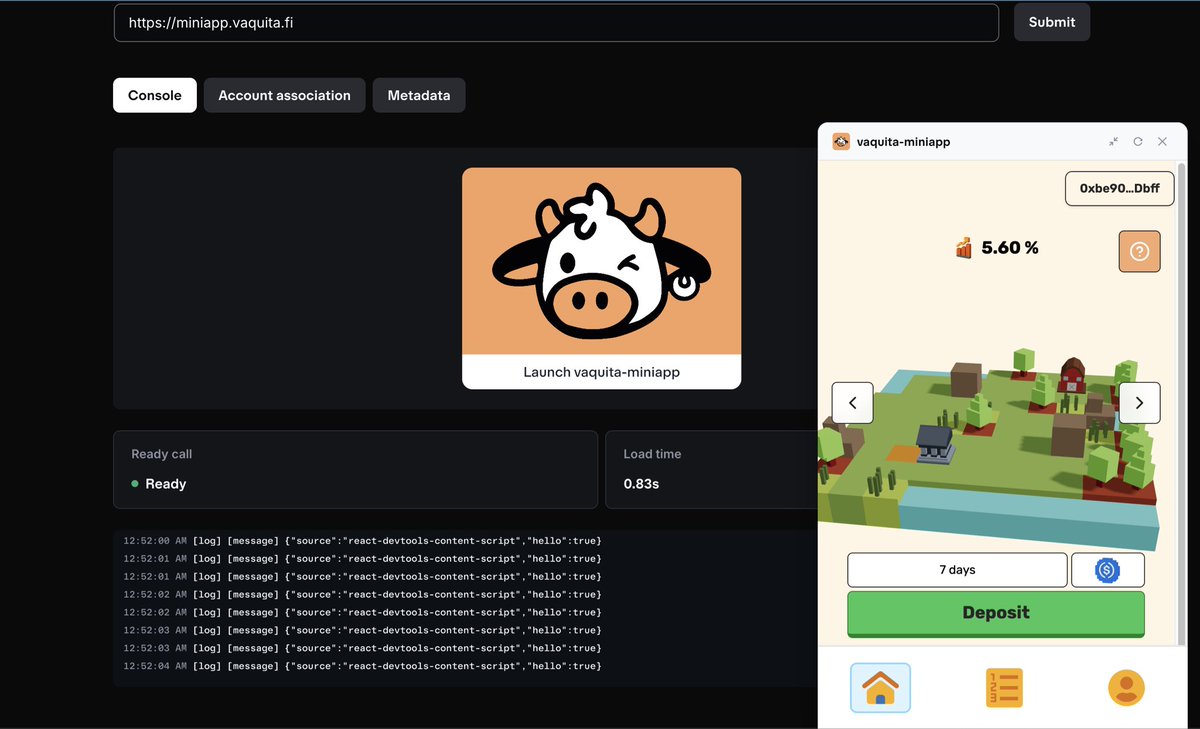Viewport: 1200px width, 729px height.
Task: Click the vaquita cow icon in the title bar
Action: (841, 141)
